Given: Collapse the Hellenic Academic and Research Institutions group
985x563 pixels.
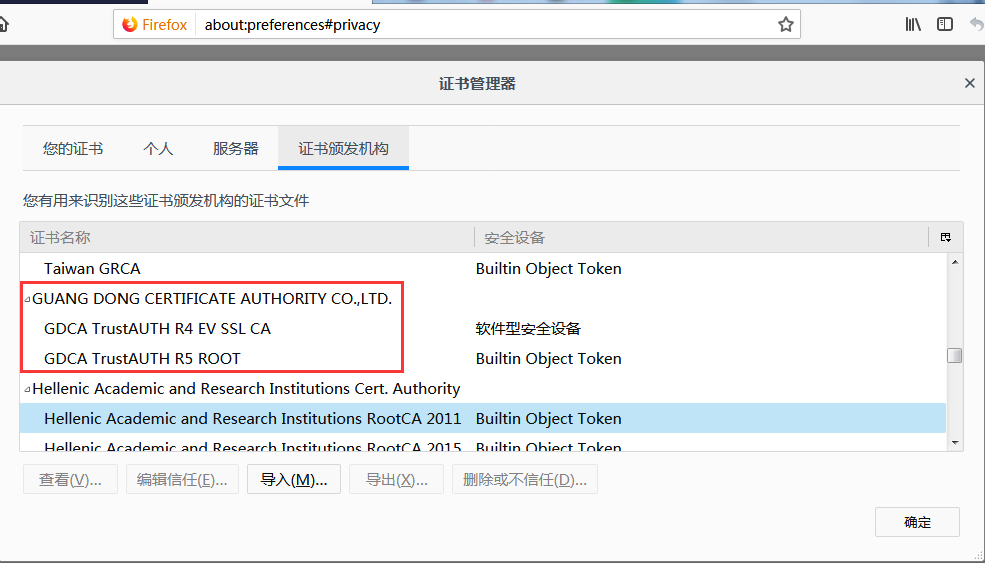Looking at the screenshot, I should [27, 390].
